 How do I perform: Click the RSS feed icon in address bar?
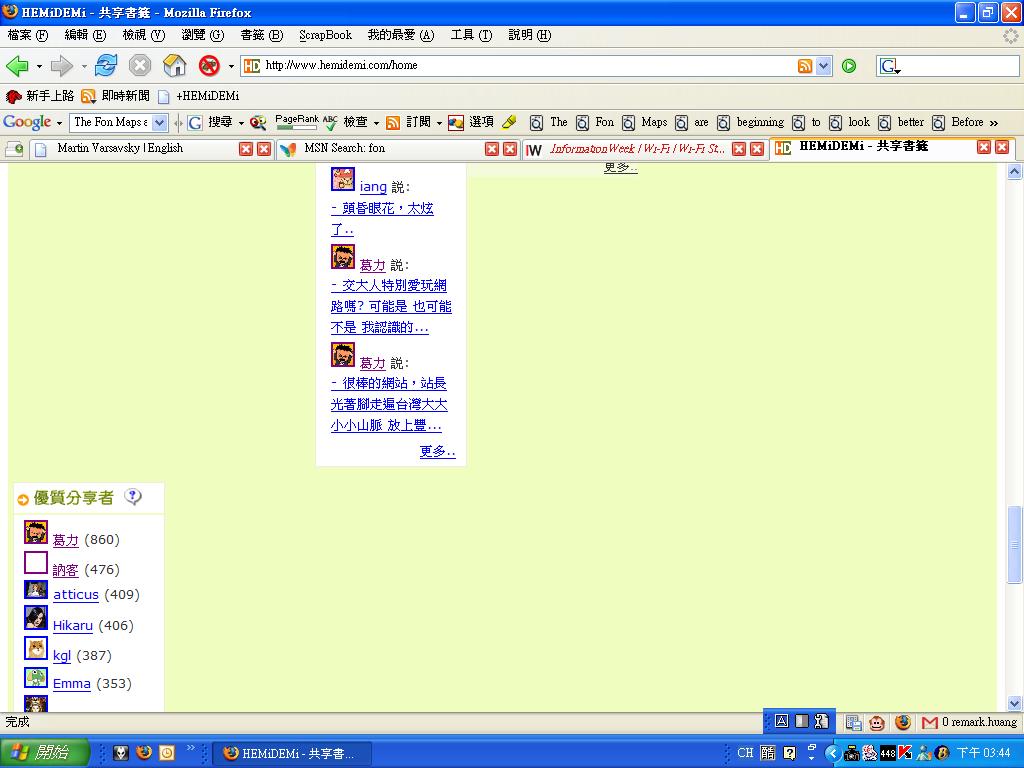(x=805, y=66)
